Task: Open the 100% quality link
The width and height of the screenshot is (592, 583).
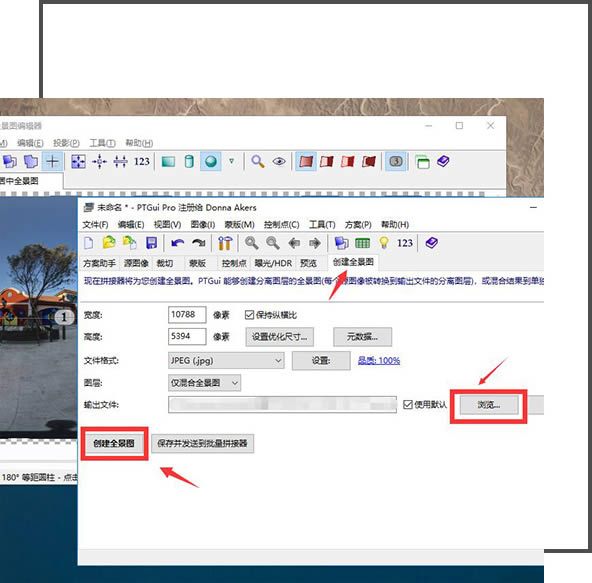Action: coord(379,361)
